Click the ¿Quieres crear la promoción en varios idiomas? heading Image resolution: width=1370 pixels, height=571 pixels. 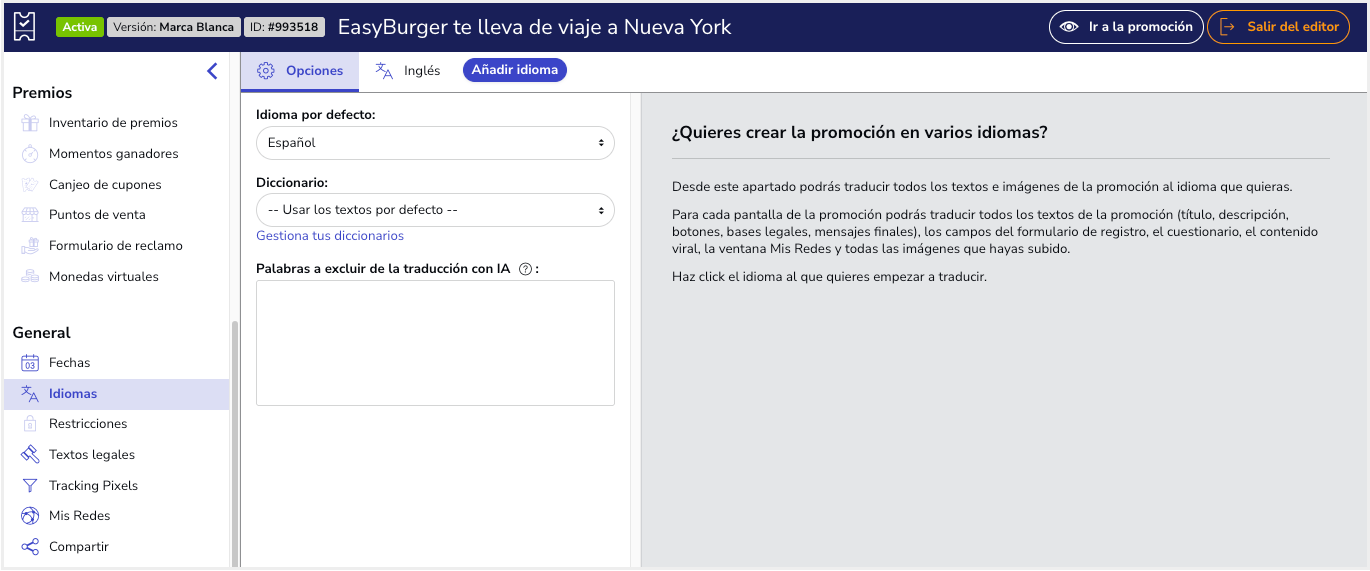click(x=860, y=132)
